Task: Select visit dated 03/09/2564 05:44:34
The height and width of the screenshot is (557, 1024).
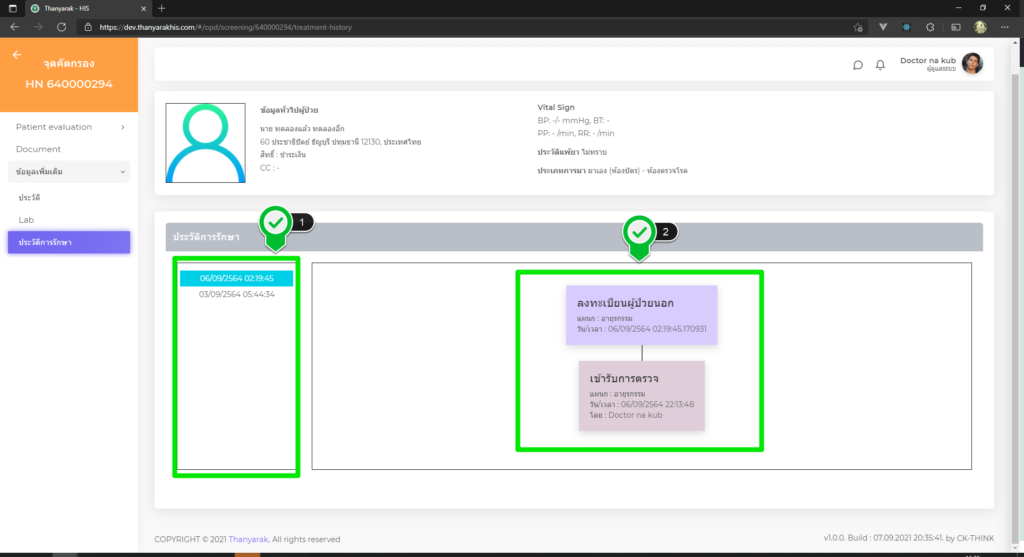Action: pos(236,294)
